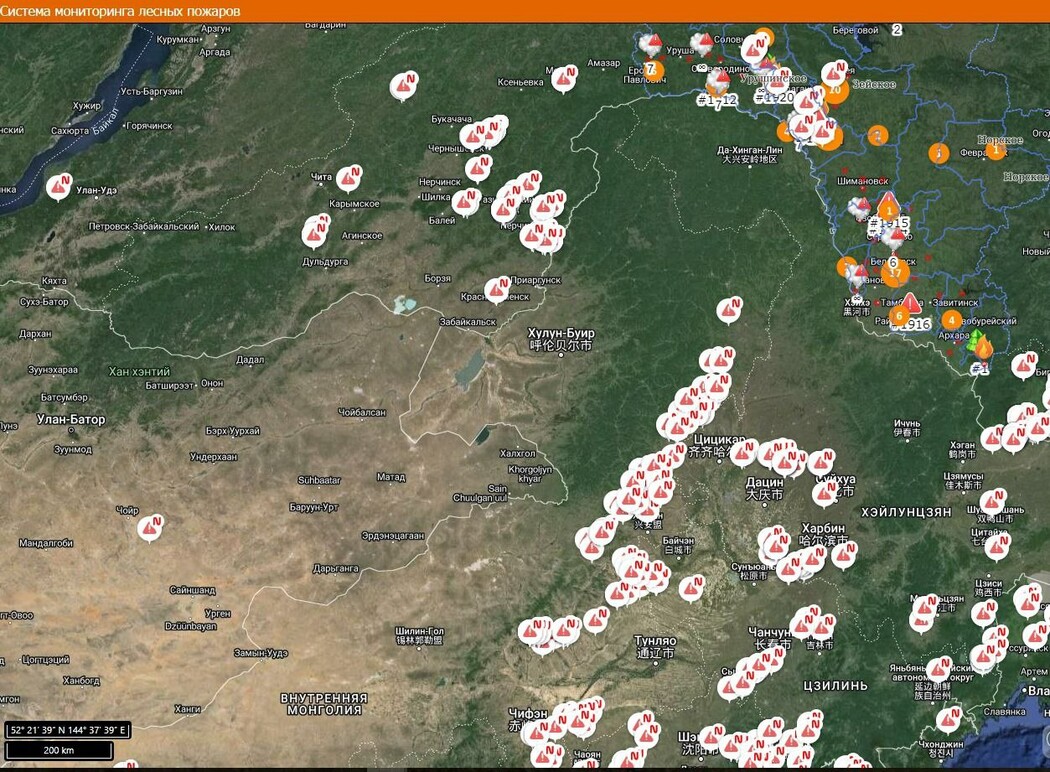Expand orange cluster 6 beside #1916 label
The width and height of the screenshot is (1050, 772).
point(899,315)
